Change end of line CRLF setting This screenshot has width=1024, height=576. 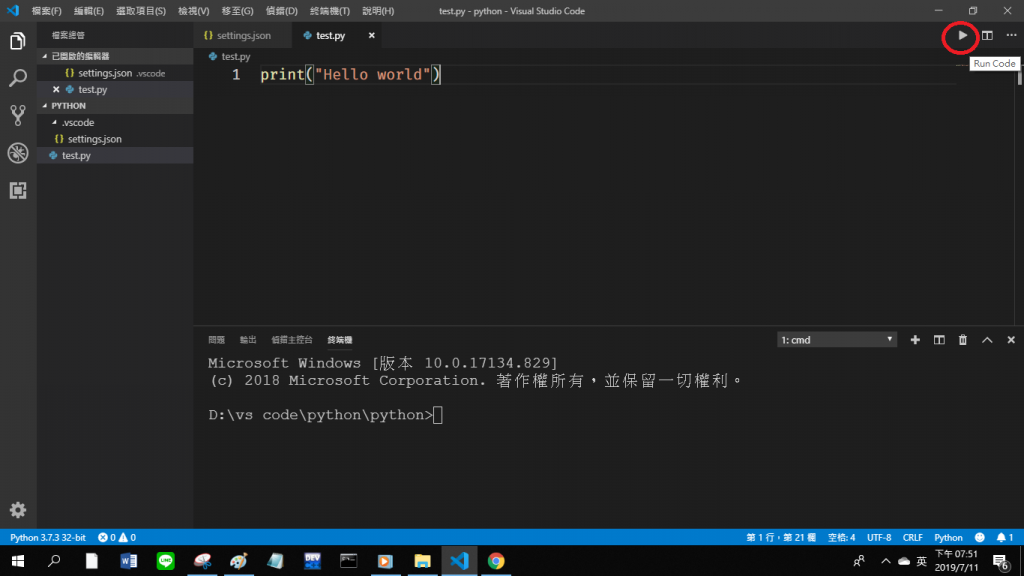point(912,537)
